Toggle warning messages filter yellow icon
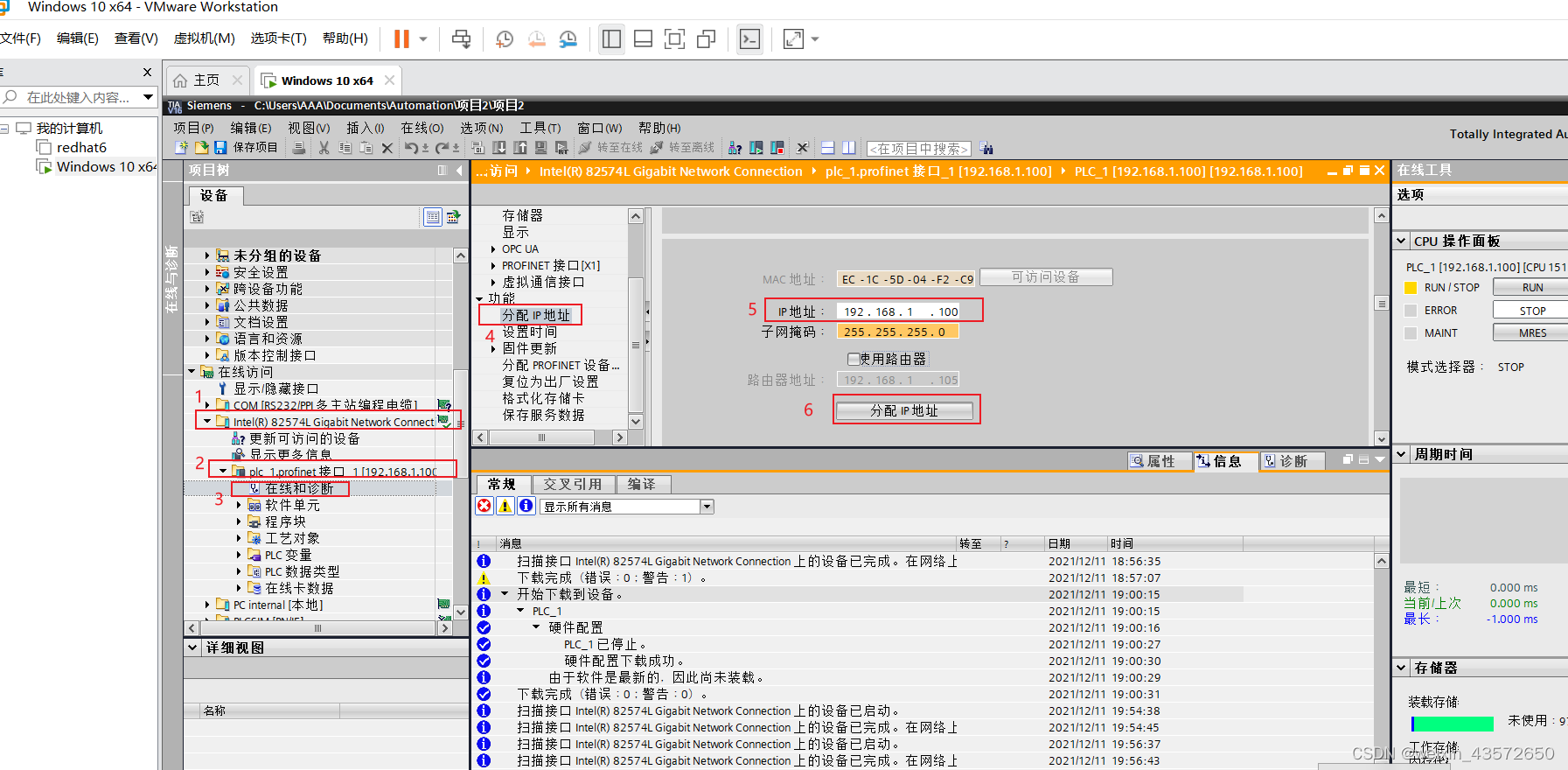 coord(505,506)
